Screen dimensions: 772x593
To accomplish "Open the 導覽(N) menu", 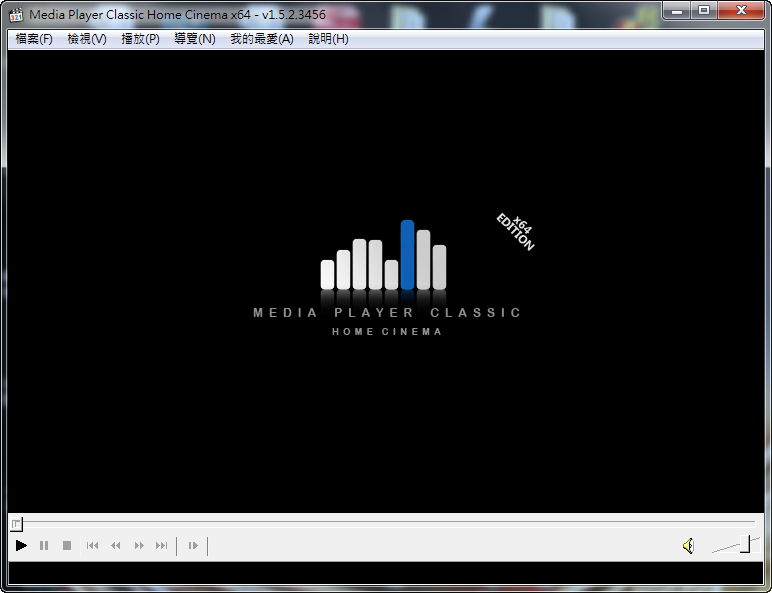I will [x=195, y=39].
